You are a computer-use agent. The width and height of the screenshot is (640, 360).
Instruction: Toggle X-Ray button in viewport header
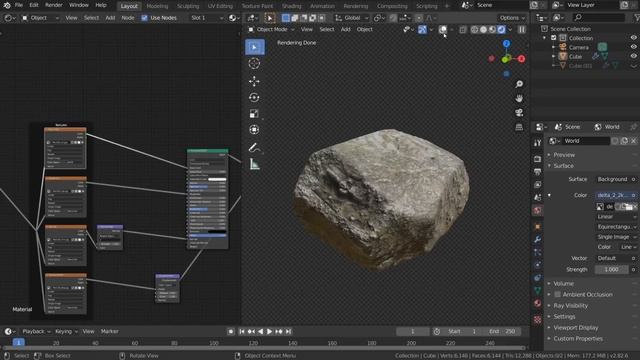pyautogui.click(x=462, y=29)
